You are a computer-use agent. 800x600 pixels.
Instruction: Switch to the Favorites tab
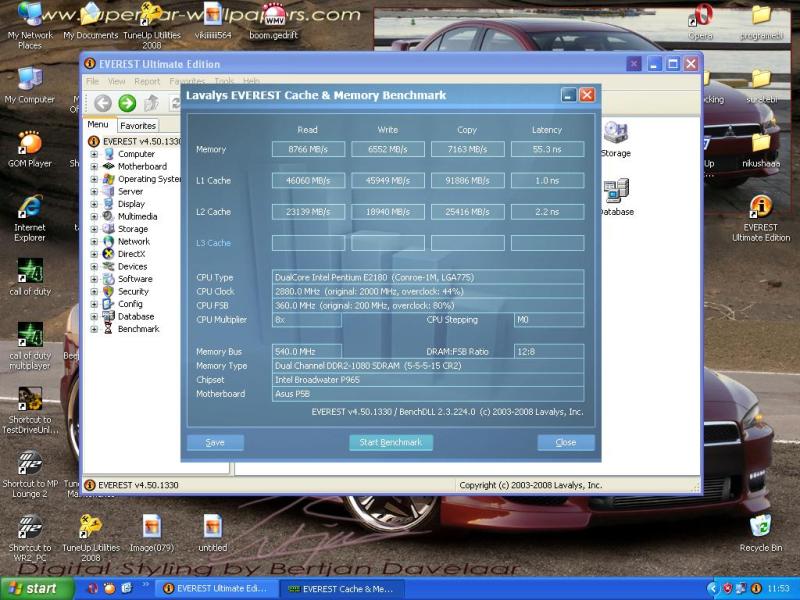[x=138, y=126]
